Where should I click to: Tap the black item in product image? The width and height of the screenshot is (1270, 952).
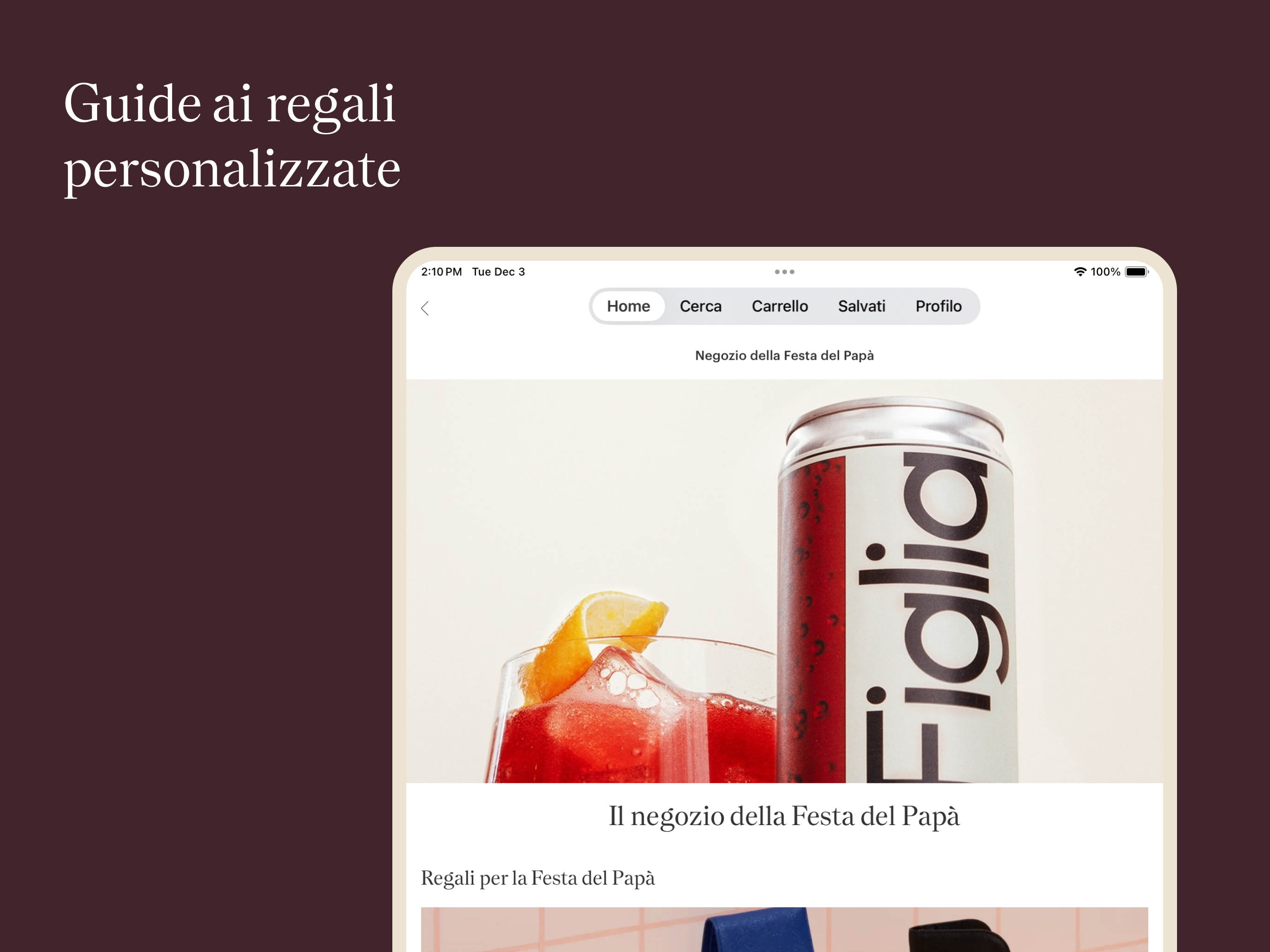tap(960, 935)
